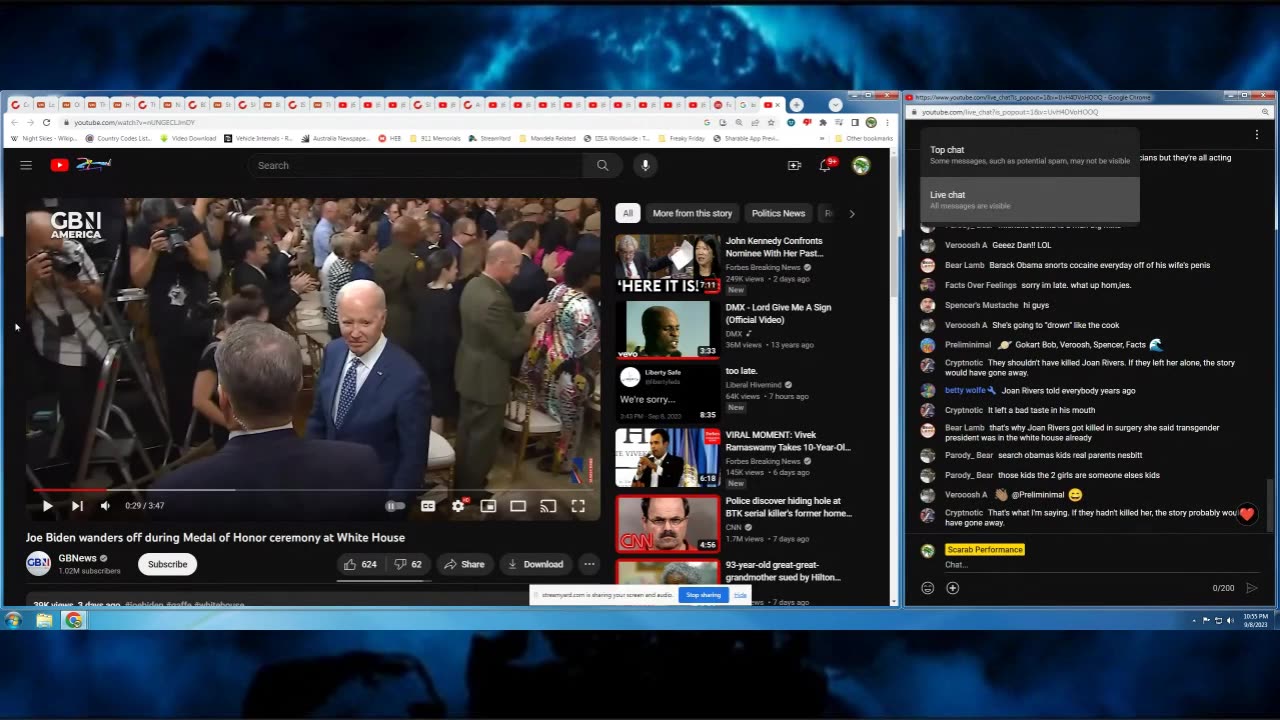Open the tab search dropdown arrow
Image resolution: width=1280 pixels, height=720 pixels.
[835, 104]
